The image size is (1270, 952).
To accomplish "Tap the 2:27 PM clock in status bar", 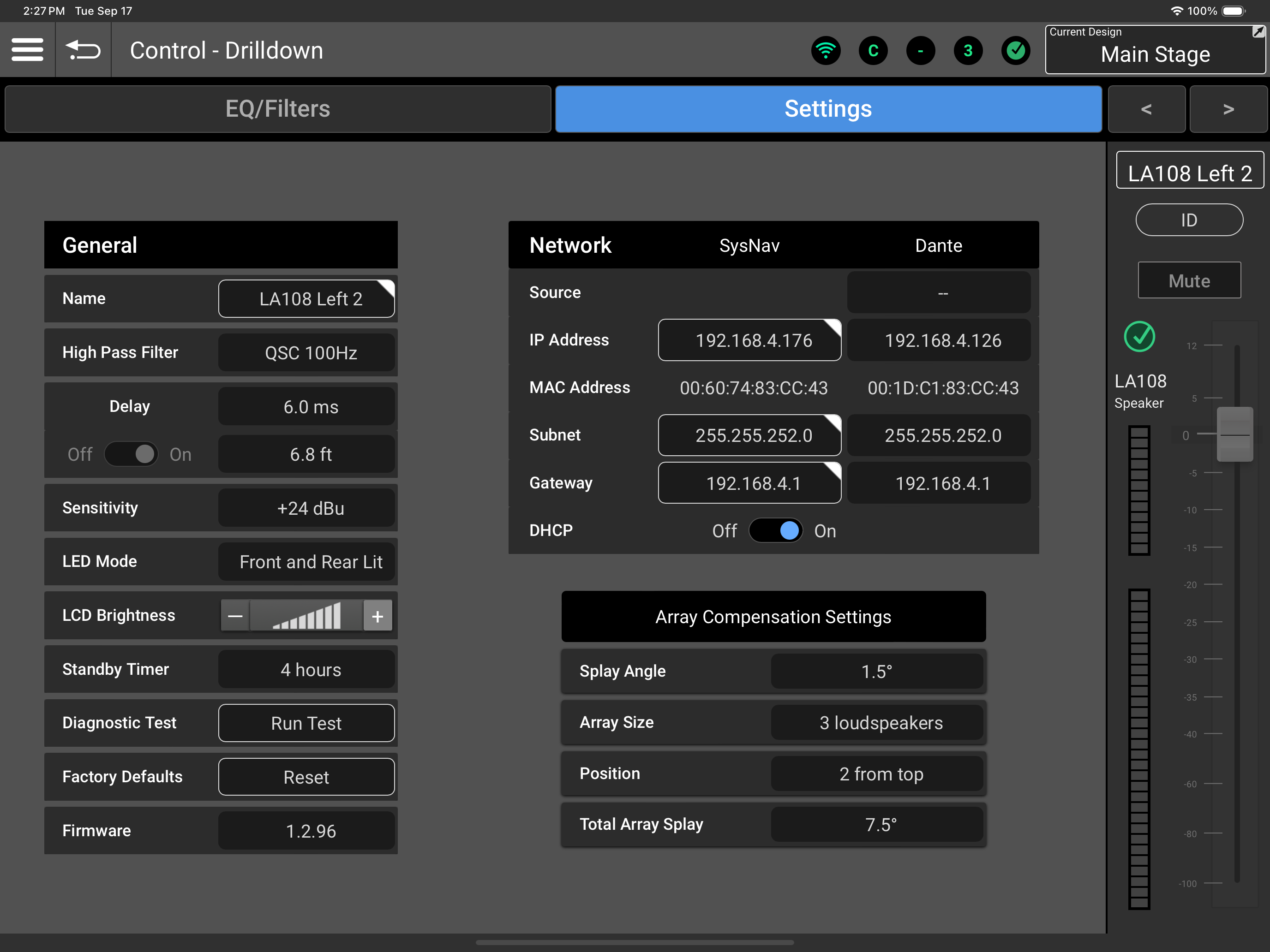I will pyautogui.click(x=44, y=11).
